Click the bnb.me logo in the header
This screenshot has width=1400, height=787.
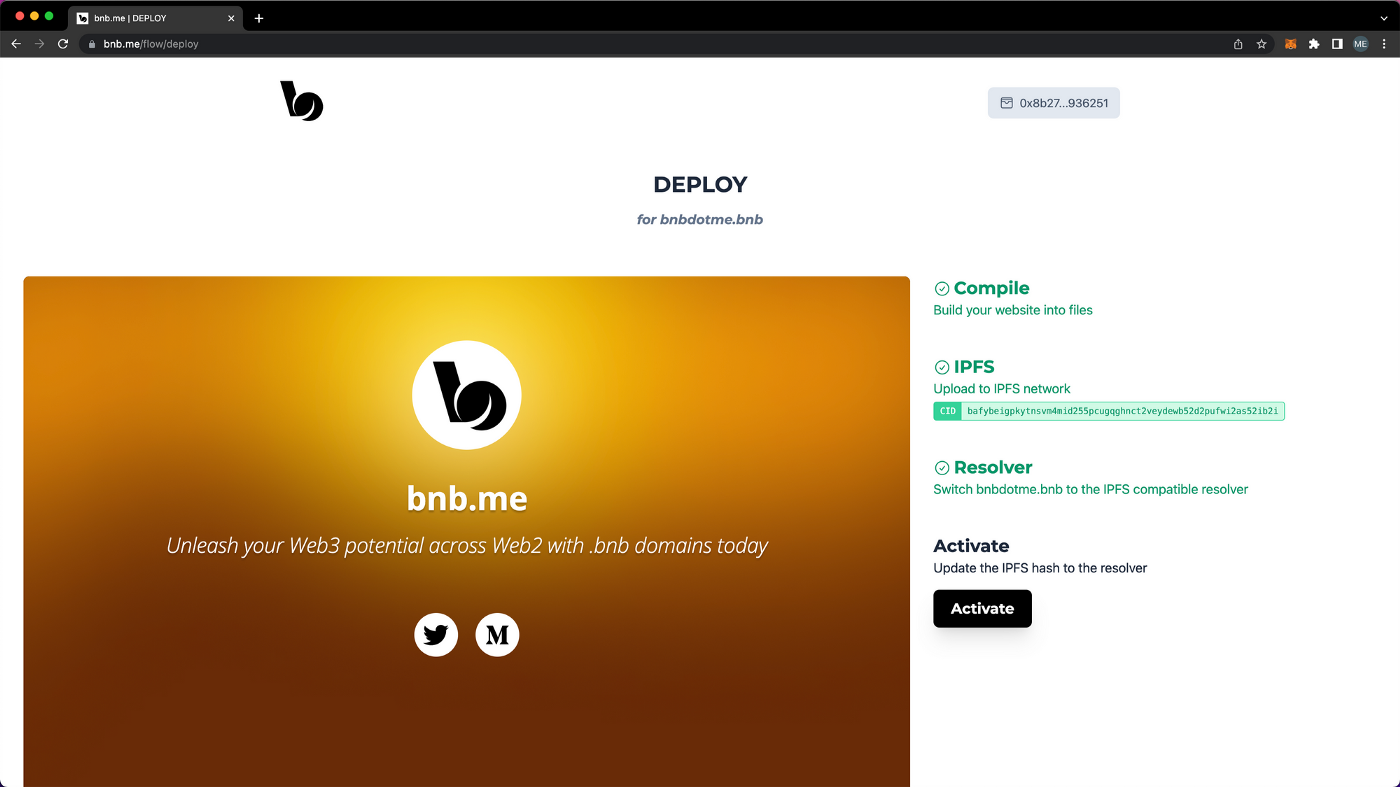(302, 102)
